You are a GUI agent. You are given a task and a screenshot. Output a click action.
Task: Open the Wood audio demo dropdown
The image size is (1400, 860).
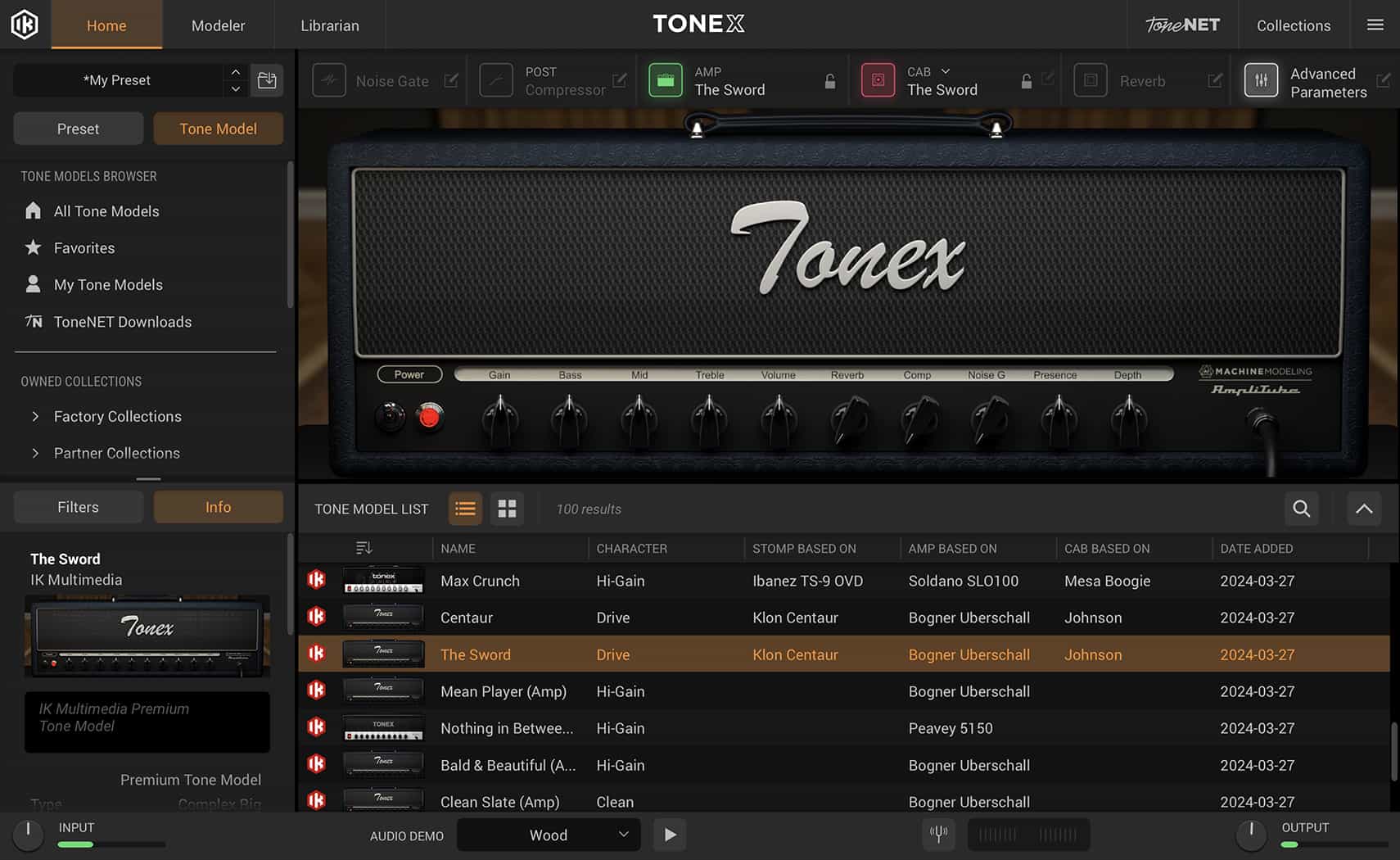coord(549,835)
